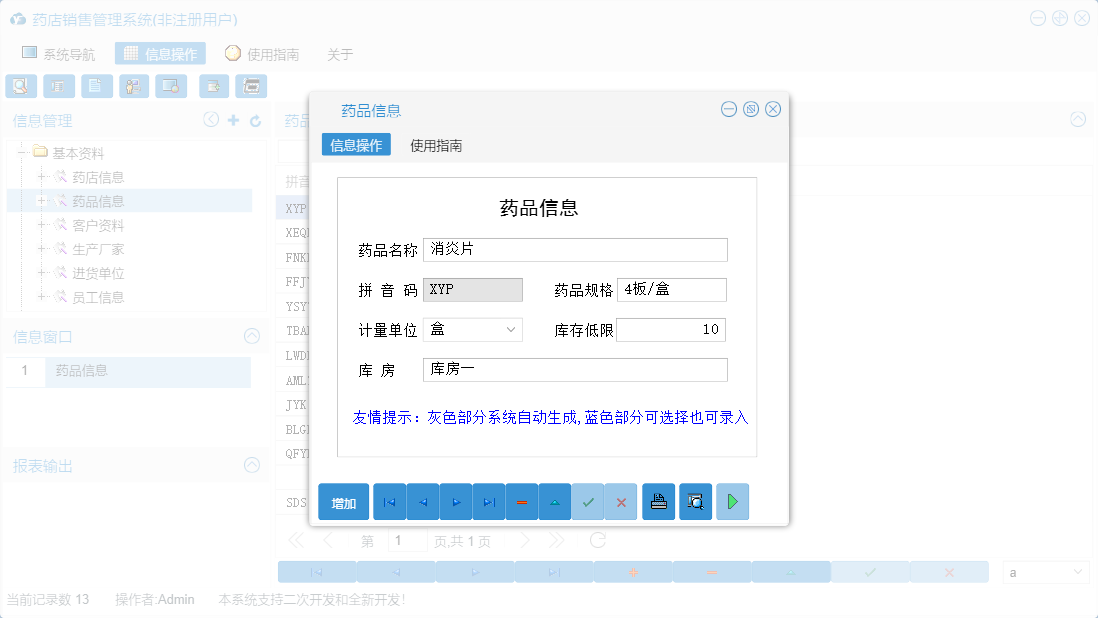This screenshot has width=1098, height=618.
Task: Open the 系统导航 tab in the main window
Action: (63, 53)
